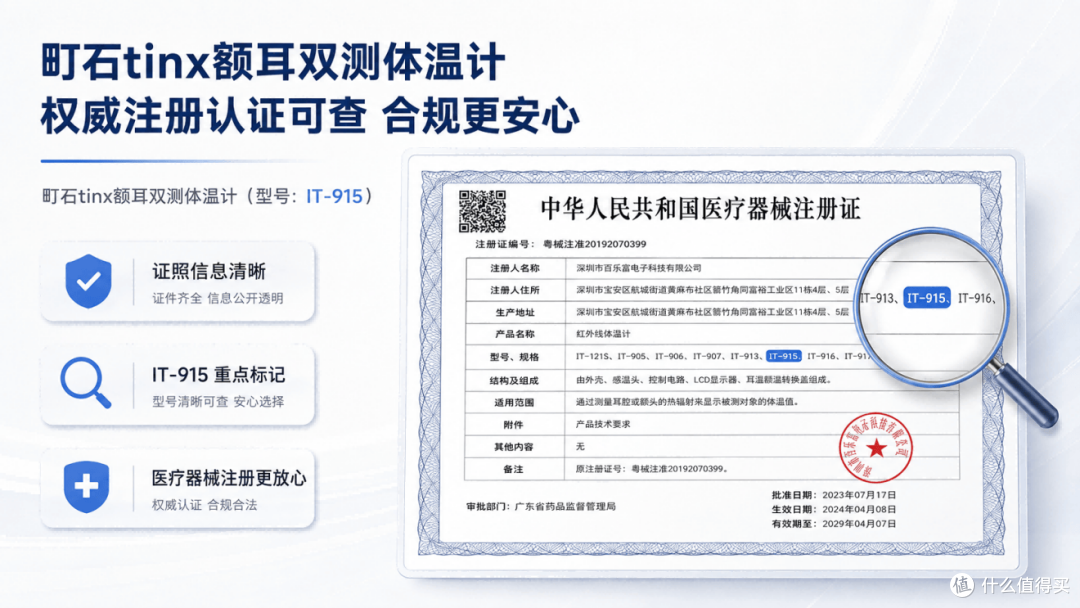Click the 其他内容 label cell
The height and width of the screenshot is (608, 1080).
(x=515, y=446)
